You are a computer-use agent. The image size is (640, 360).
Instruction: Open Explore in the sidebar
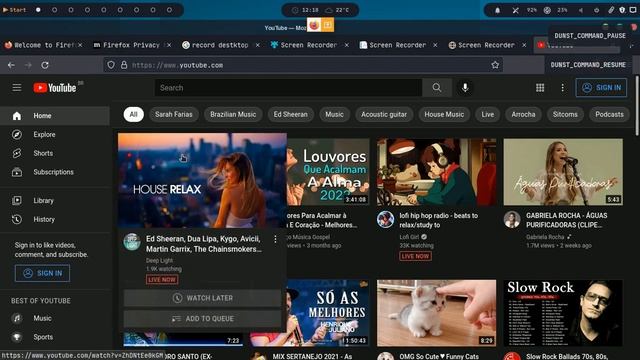point(55,135)
